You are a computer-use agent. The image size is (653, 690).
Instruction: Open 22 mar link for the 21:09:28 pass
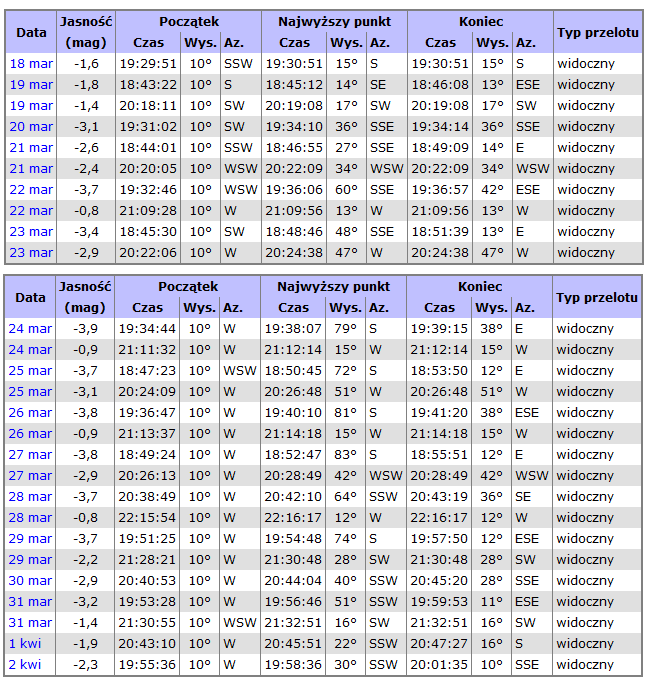(31, 211)
